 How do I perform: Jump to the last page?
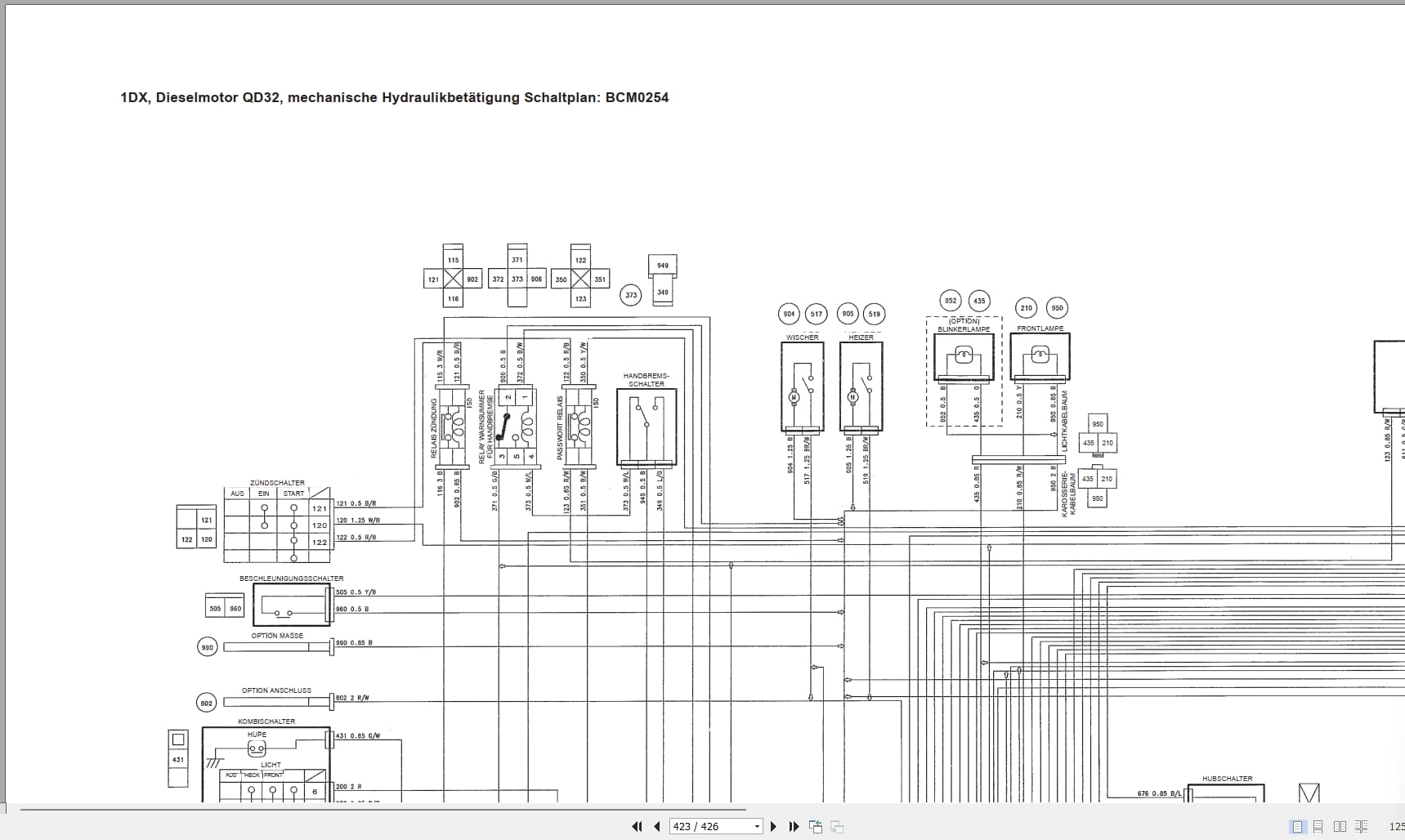tap(794, 826)
